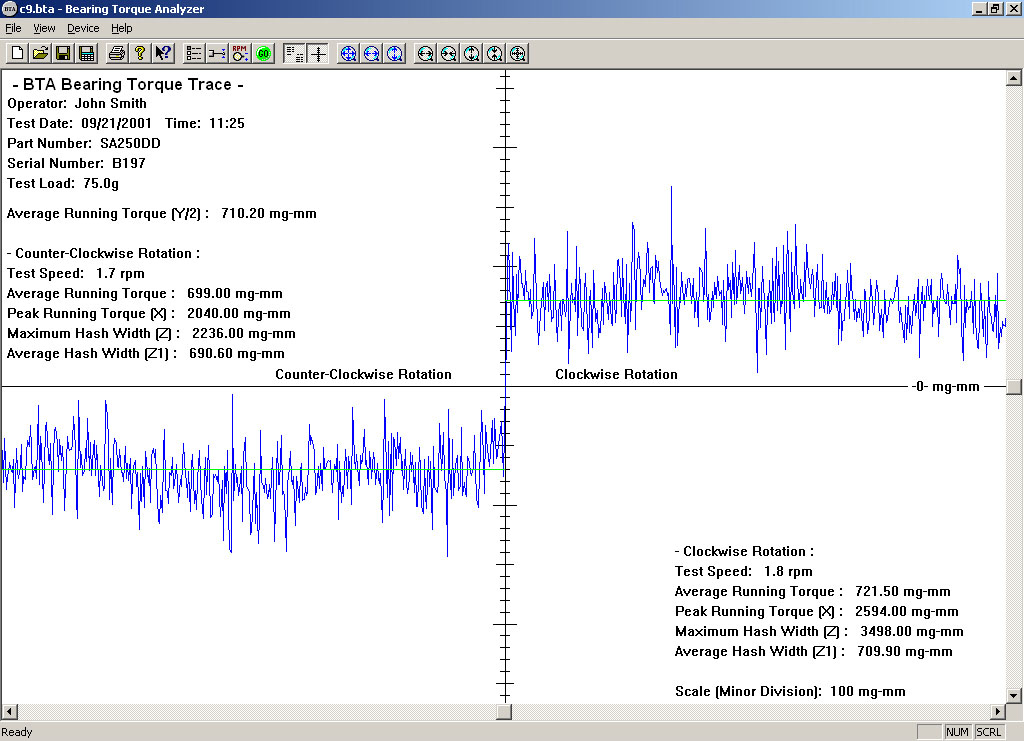Viewport: 1024px width, 741px height.
Task: Click the vertical scrollbar thumb
Action: [1014, 387]
